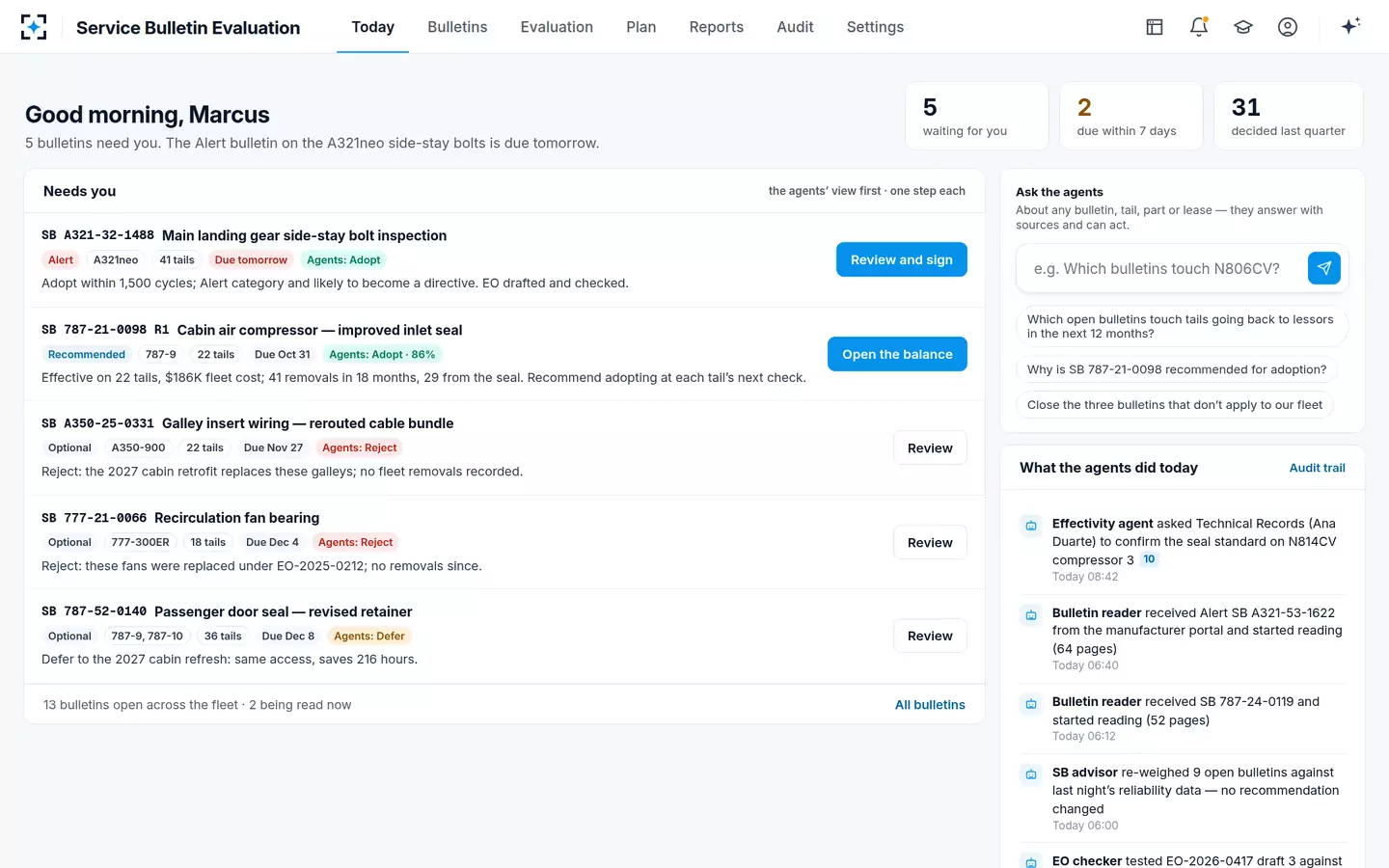The width and height of the screenshot is (1389, 868).
Task: Click the bot icon beside SB 787-24-0119 entry
Action: pyautogui.click(x=1031, y=704)
